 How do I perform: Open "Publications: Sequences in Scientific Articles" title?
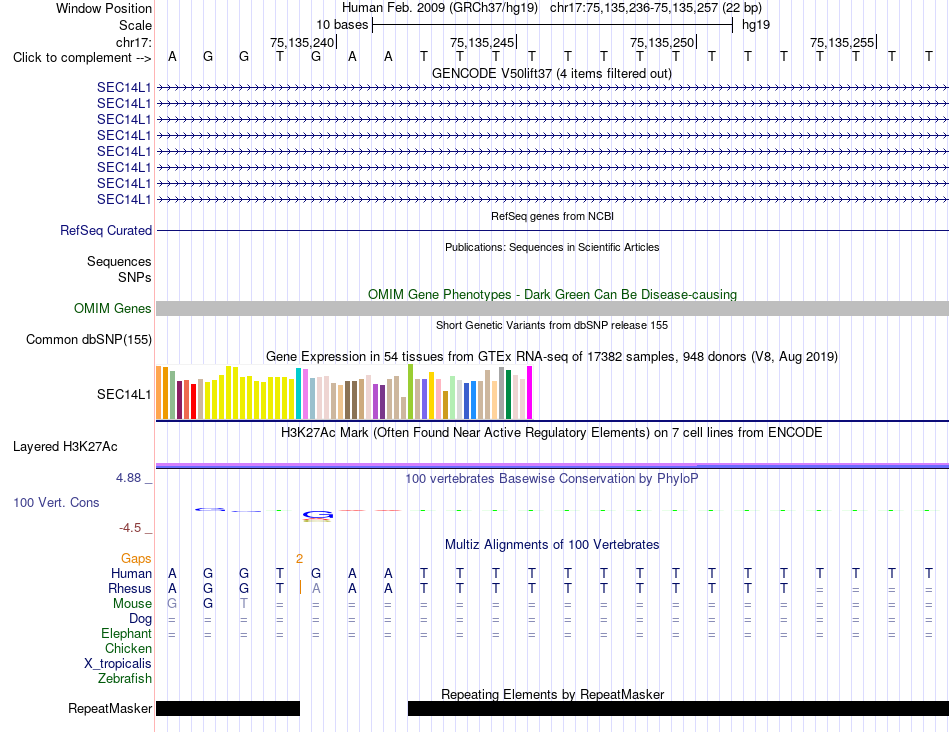tap(552, 247)
